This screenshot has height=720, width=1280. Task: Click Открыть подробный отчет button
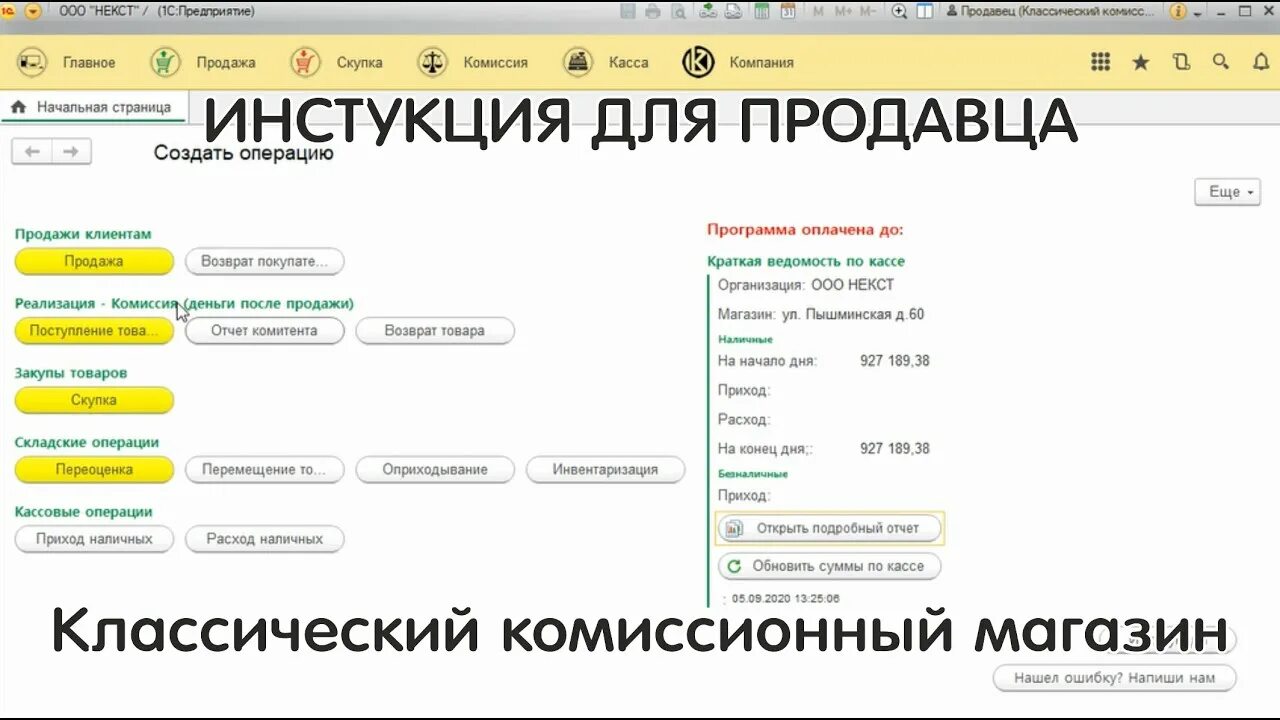pyautogui.click(x=830, y=528)
